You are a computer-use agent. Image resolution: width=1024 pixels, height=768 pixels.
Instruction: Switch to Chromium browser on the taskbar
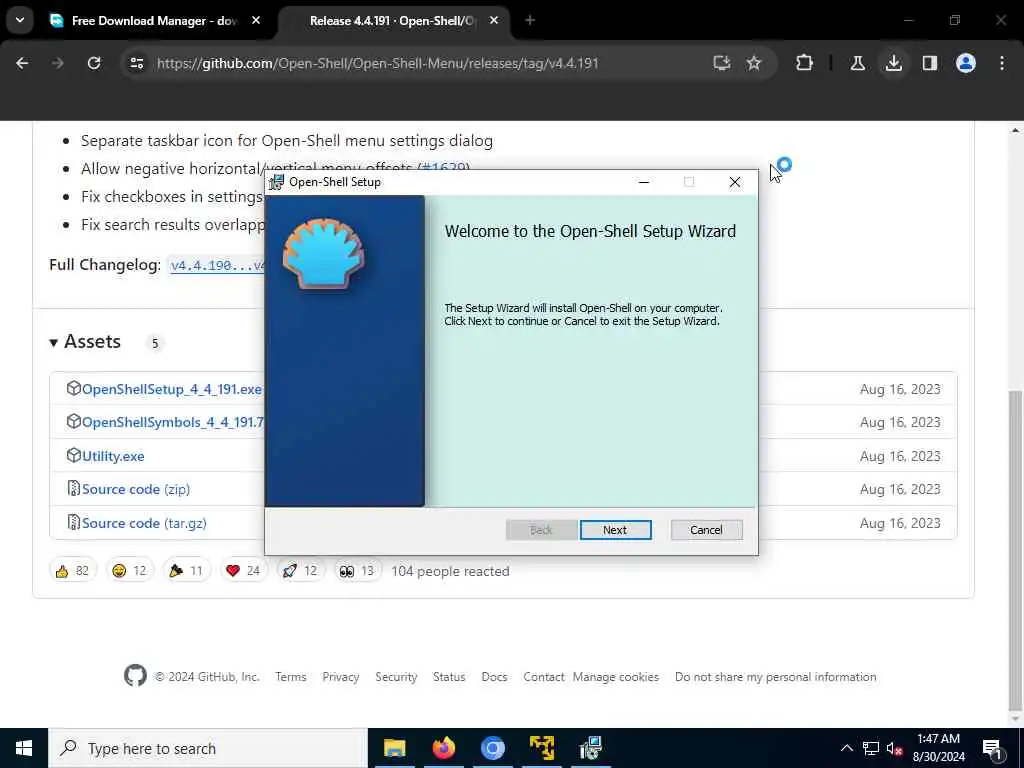tap(493, 748)
